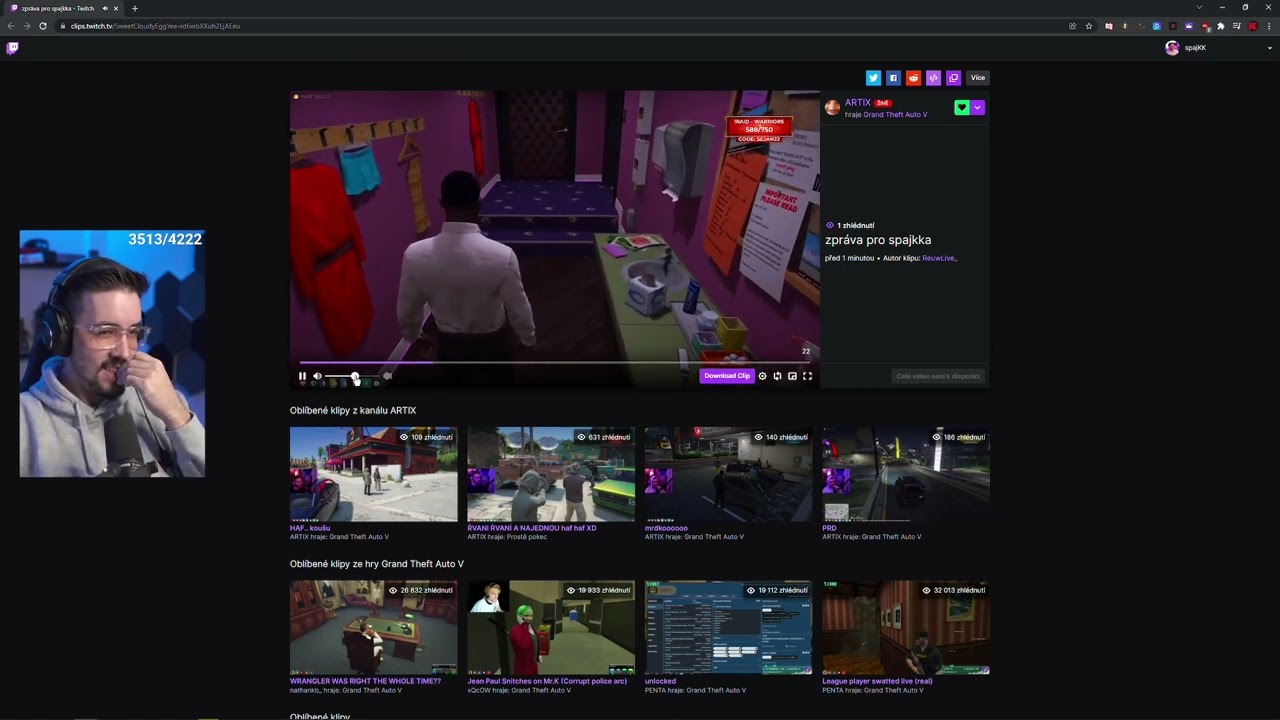This screenshot has width=1280, height=720.
Task: Click the ARTIX channel avatar
Action: click(832, 108)
